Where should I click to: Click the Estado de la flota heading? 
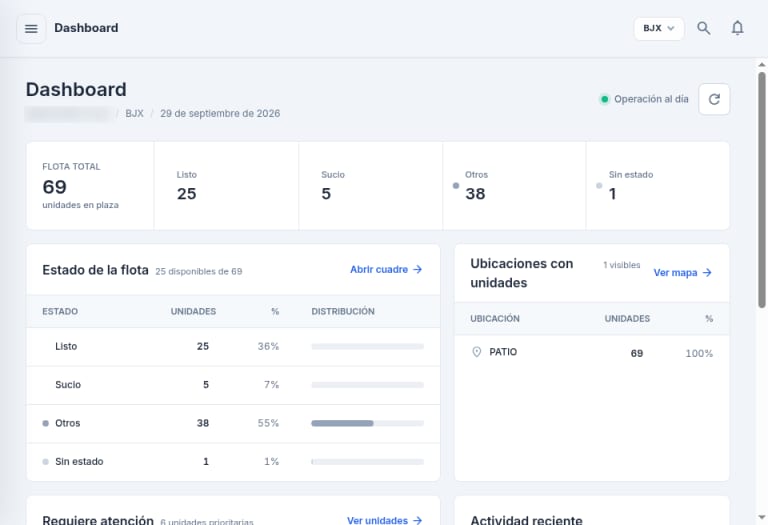tap(95, 270)
